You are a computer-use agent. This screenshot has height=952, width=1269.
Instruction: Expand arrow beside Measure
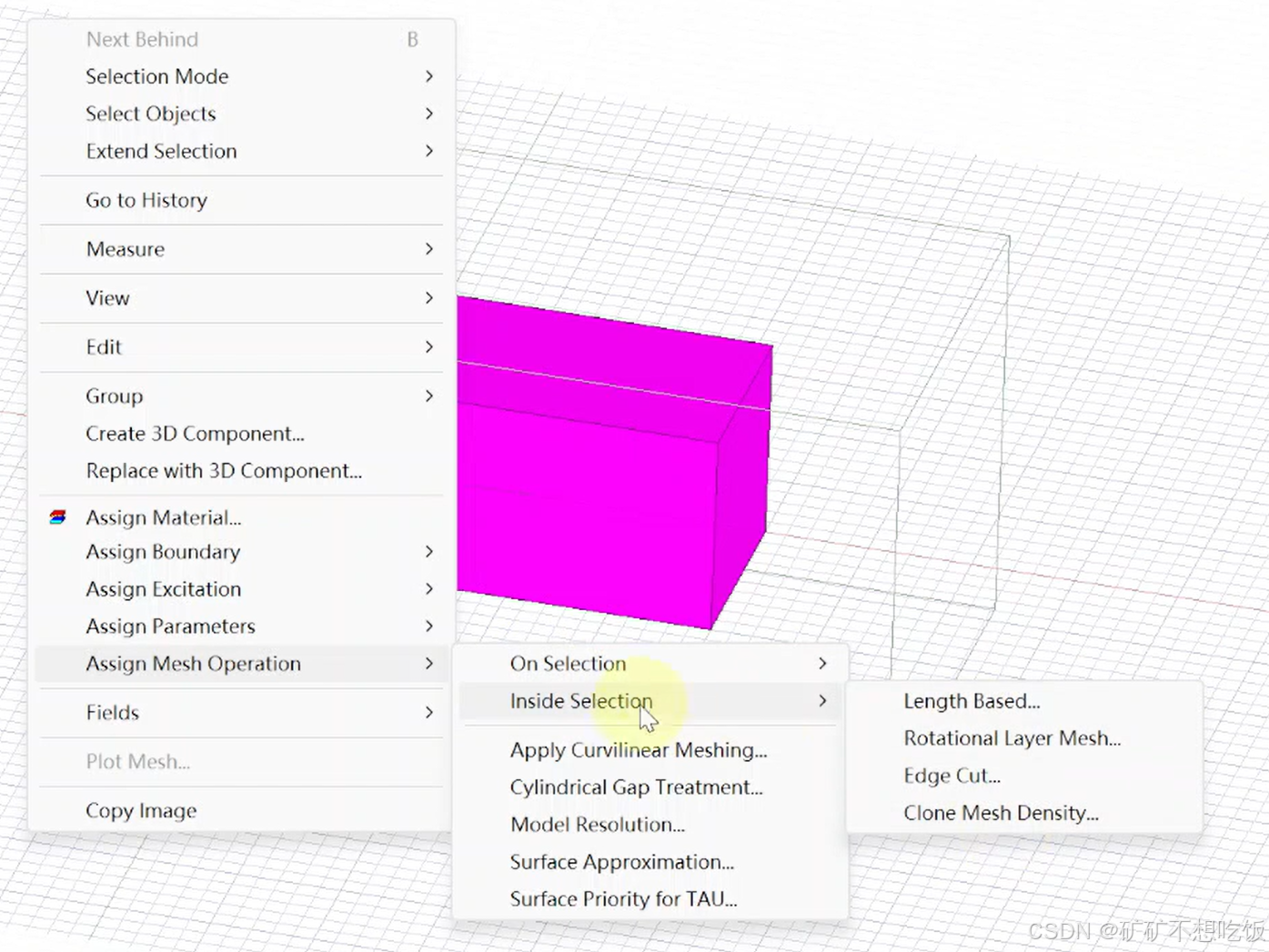[429, 249]
